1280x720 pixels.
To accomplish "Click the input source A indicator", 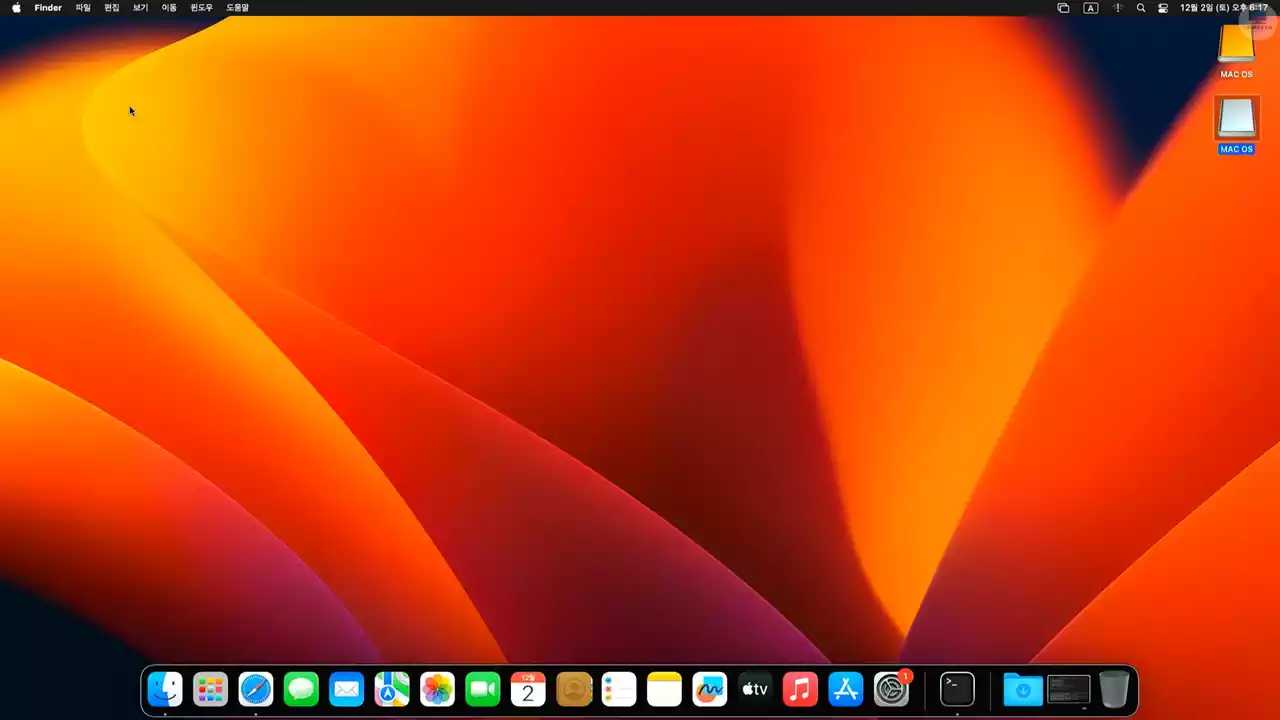I will tap(1091, 7).
